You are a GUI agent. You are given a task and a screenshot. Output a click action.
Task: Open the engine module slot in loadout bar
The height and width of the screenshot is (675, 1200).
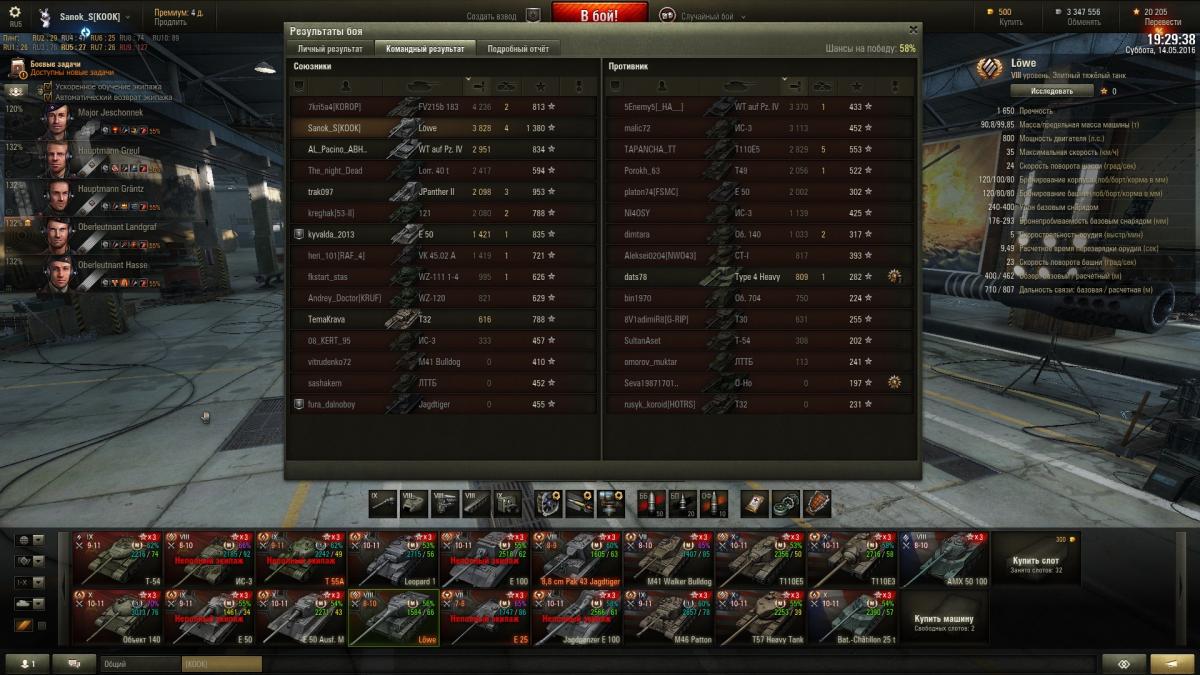tap(445, 504)
